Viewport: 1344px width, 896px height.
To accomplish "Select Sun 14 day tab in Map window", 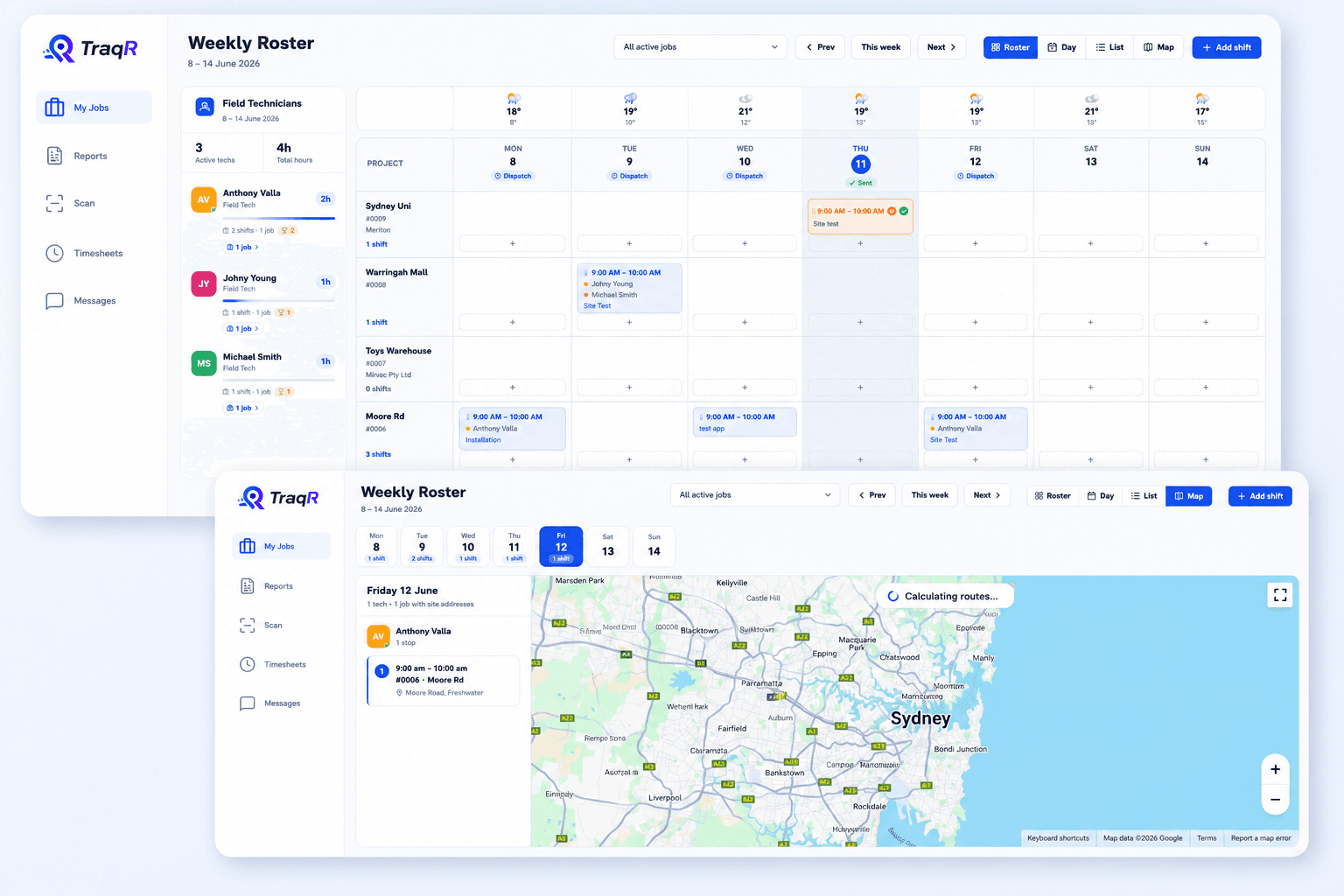I will click(x=654, y=547).
